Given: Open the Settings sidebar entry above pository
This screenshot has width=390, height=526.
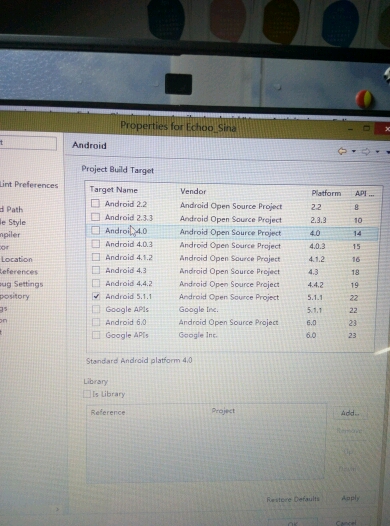Looking at the screenshot, I should (x=21, y=284).
